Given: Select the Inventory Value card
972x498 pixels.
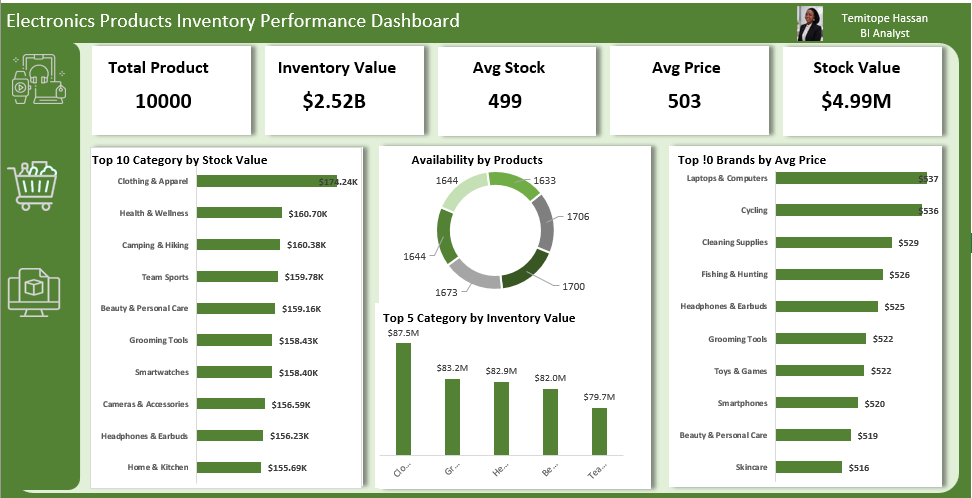Looking at the screenshot, I should coord(344,90).
